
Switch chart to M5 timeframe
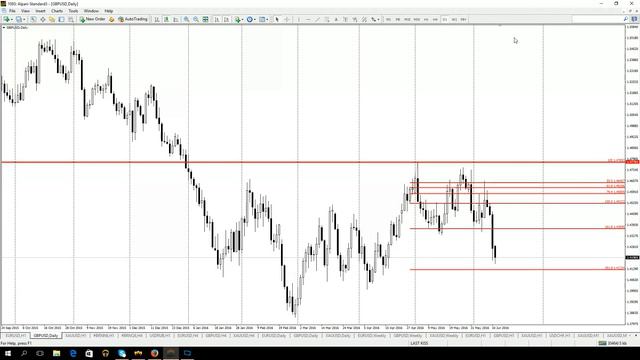398,19
